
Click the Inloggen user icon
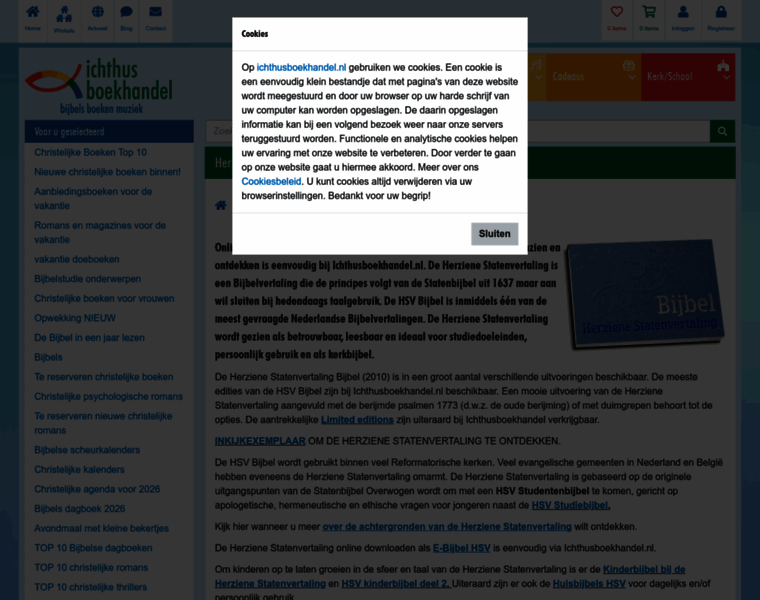[x=683, y=18]
